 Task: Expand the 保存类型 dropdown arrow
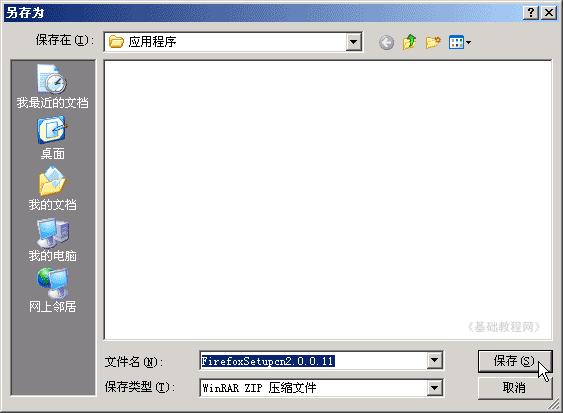click(434, 388)
